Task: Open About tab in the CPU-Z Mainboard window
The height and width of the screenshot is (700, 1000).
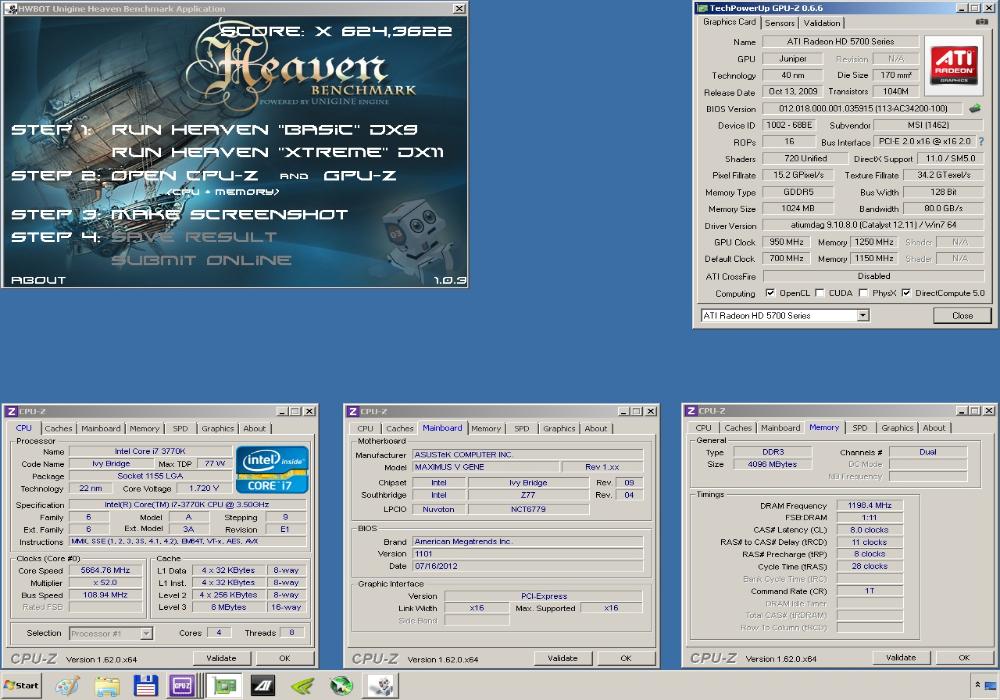Action: tap(596, 428)
